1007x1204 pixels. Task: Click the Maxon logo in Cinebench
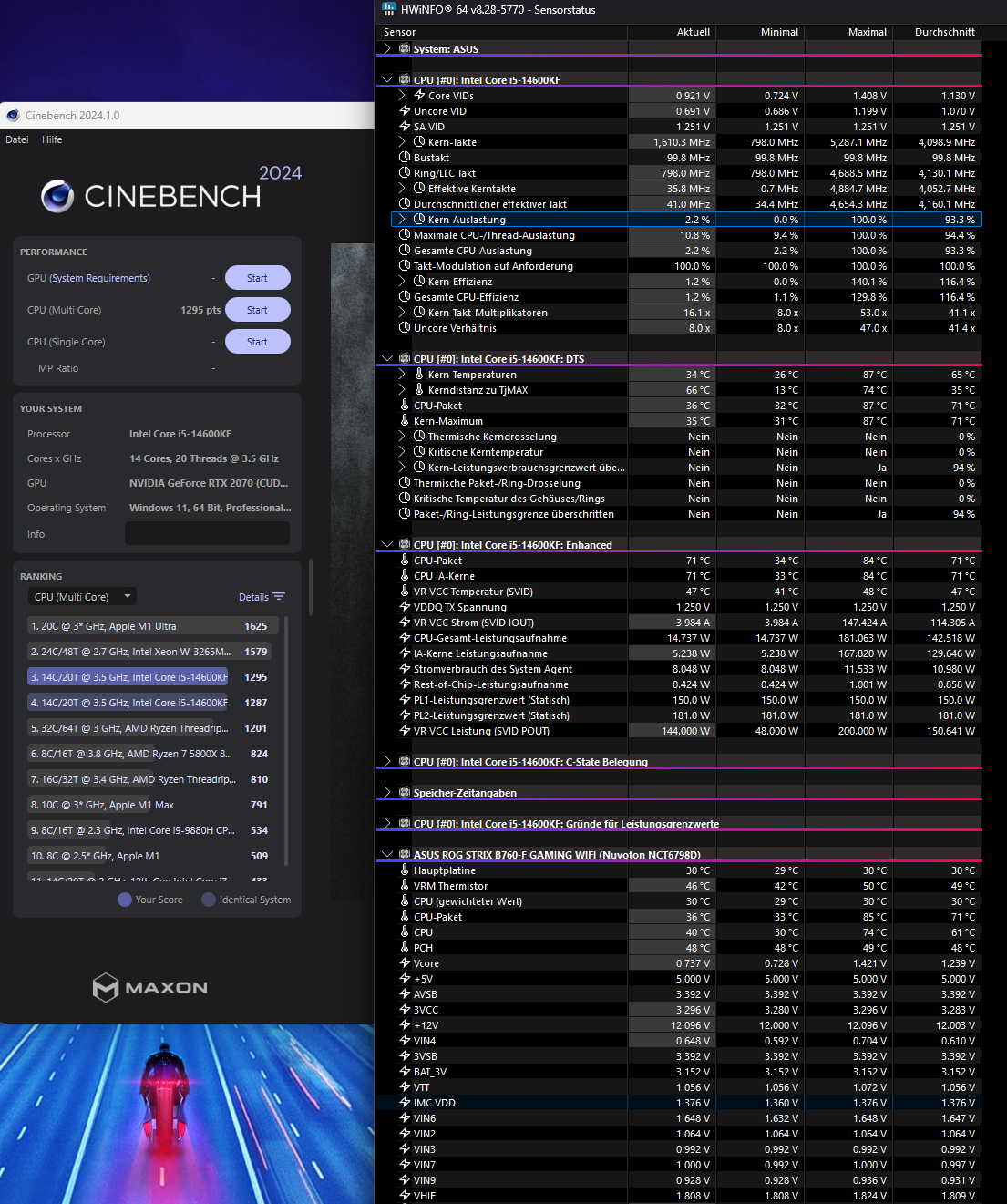[150, 987]
